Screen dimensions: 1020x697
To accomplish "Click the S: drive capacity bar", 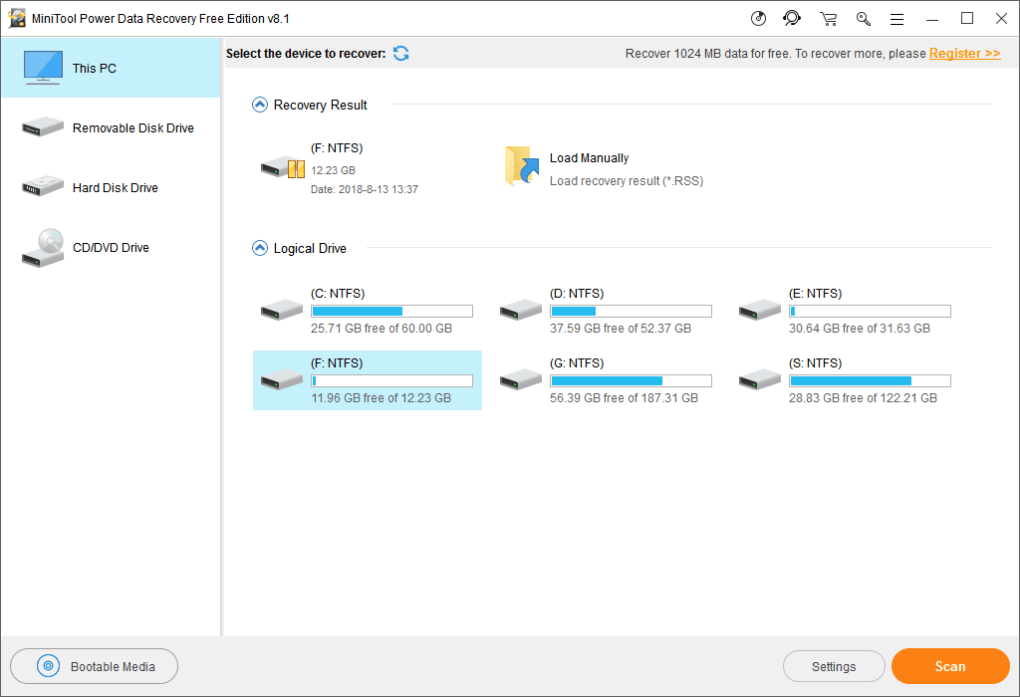I will click(x=869, y=380).
